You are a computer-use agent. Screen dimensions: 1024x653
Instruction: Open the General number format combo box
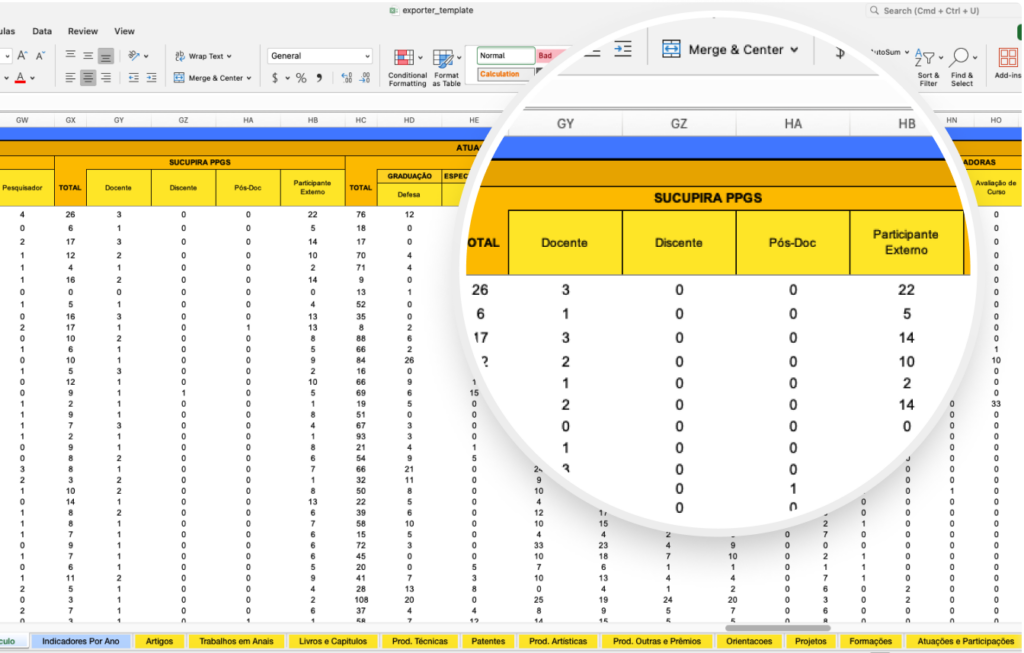click(x=319, y=56)
